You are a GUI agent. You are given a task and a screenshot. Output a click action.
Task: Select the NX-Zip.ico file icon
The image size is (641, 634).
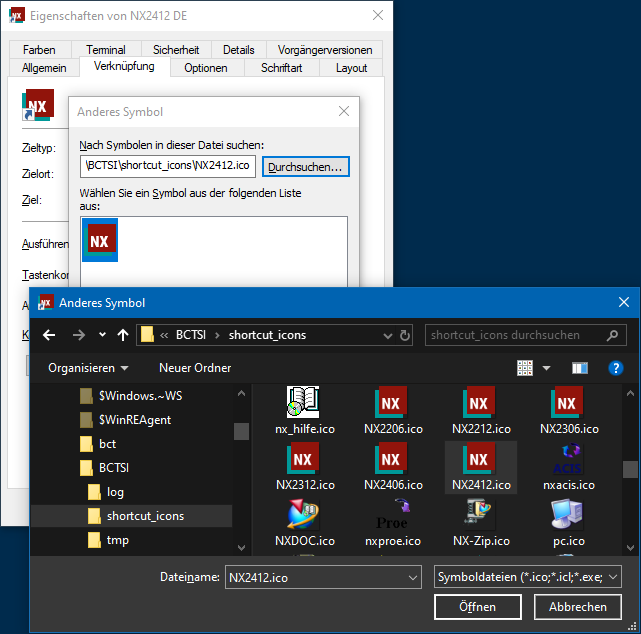coord(479,514)
